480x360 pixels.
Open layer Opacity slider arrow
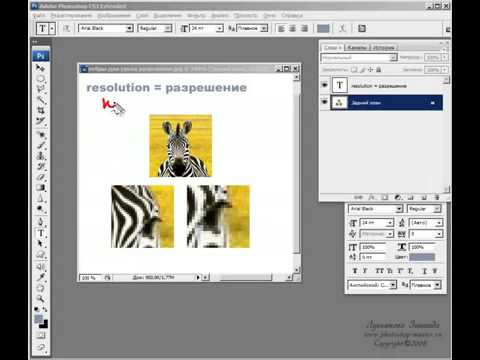(x=444, y=58)
